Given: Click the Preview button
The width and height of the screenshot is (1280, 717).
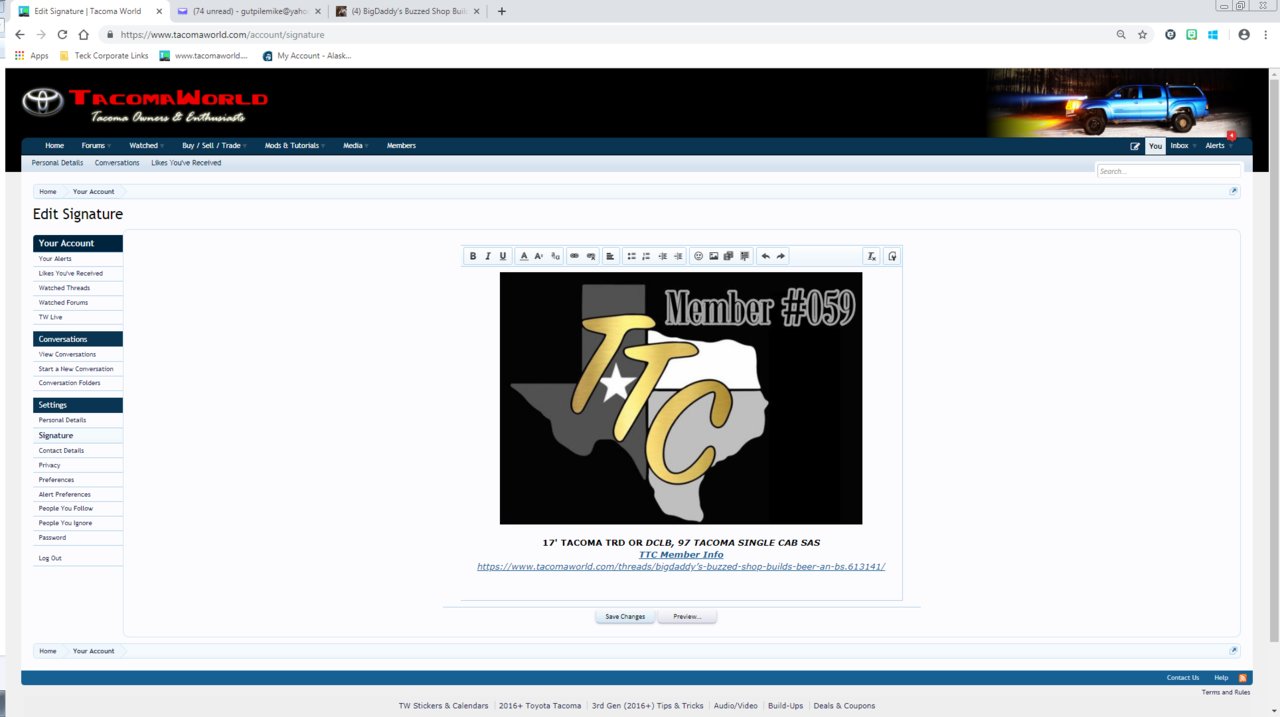Looking at the screenshot, I should (x=687, y=617).
